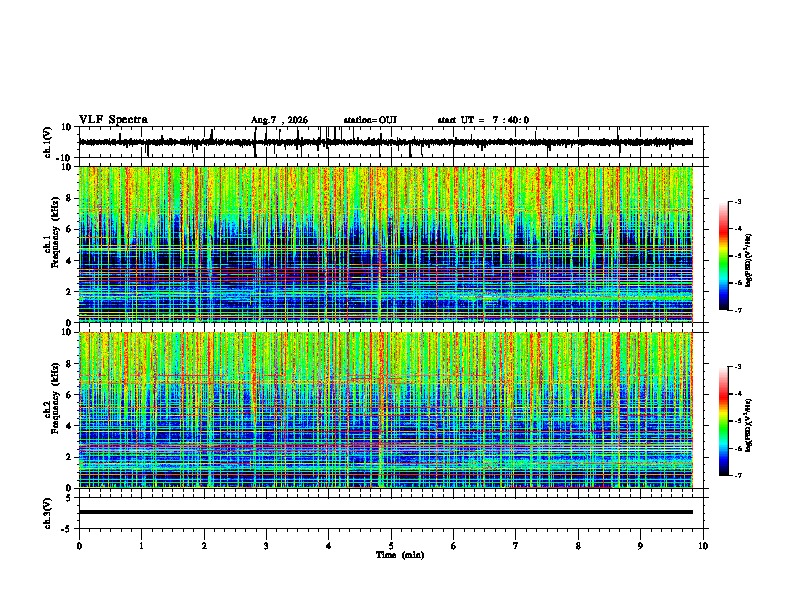Click the 'Time (min)' x-axis label
792x612 pixels.
400,555
